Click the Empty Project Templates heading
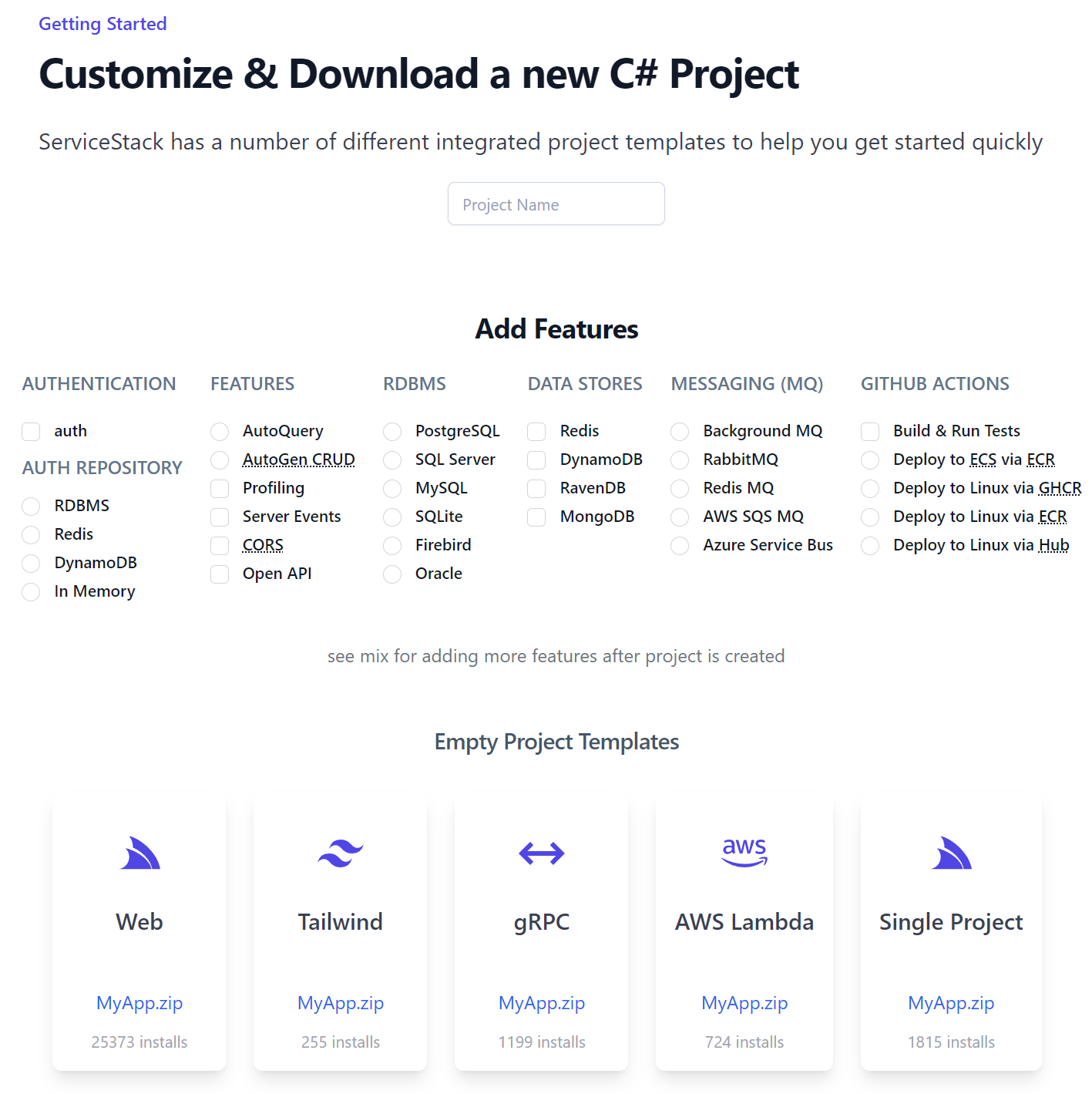The width and height of the screenshot is (1092, 1094). (x=556, y=742)
